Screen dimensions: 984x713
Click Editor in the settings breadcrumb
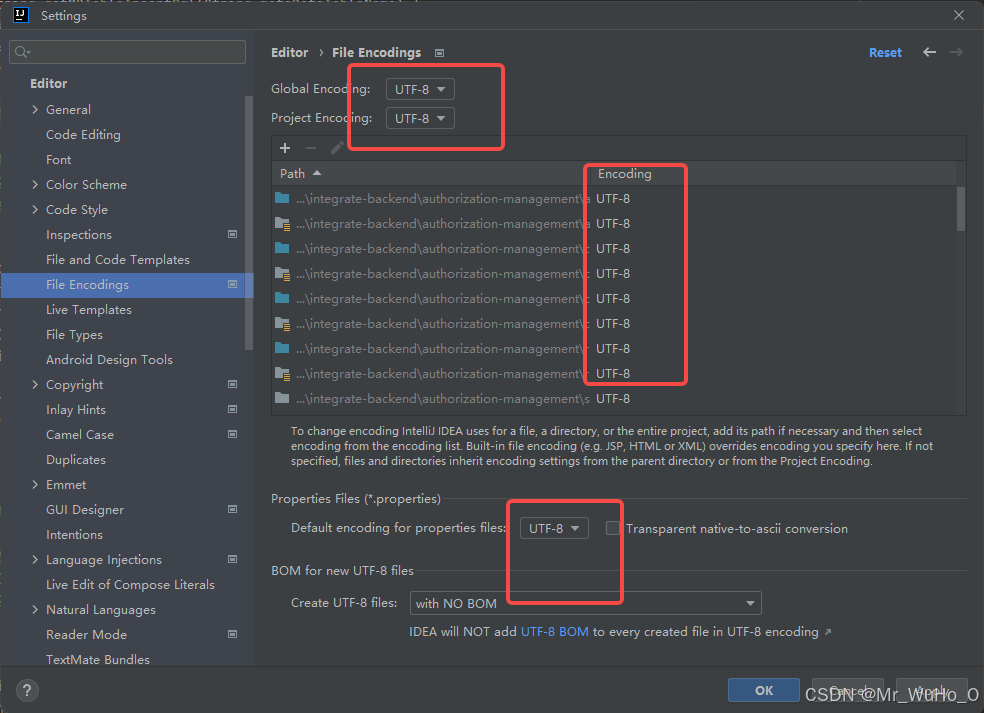289,52
